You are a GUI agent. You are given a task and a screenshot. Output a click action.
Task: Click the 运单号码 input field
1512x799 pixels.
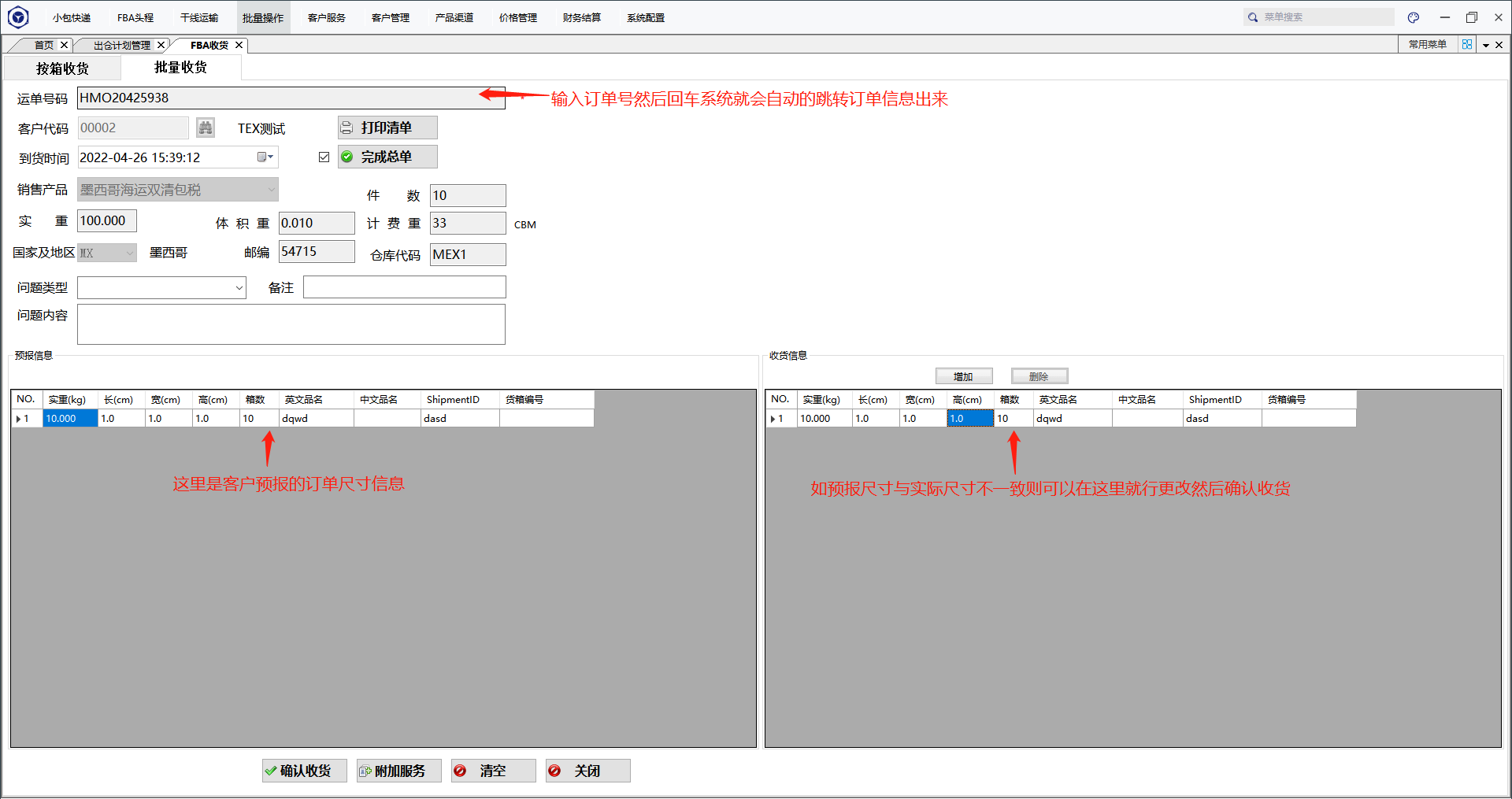[291, 98]
